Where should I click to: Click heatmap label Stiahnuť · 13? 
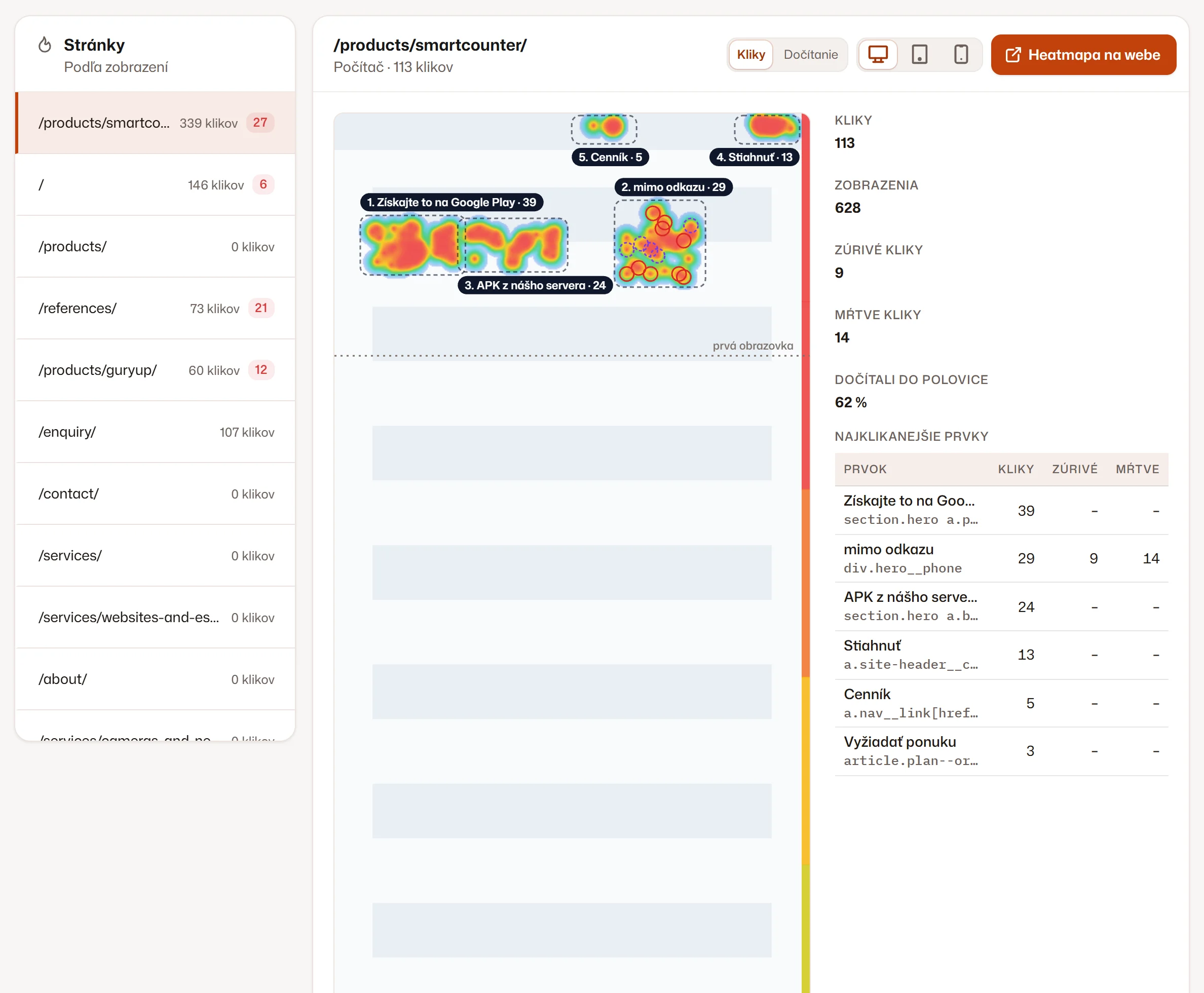point(755,157)
